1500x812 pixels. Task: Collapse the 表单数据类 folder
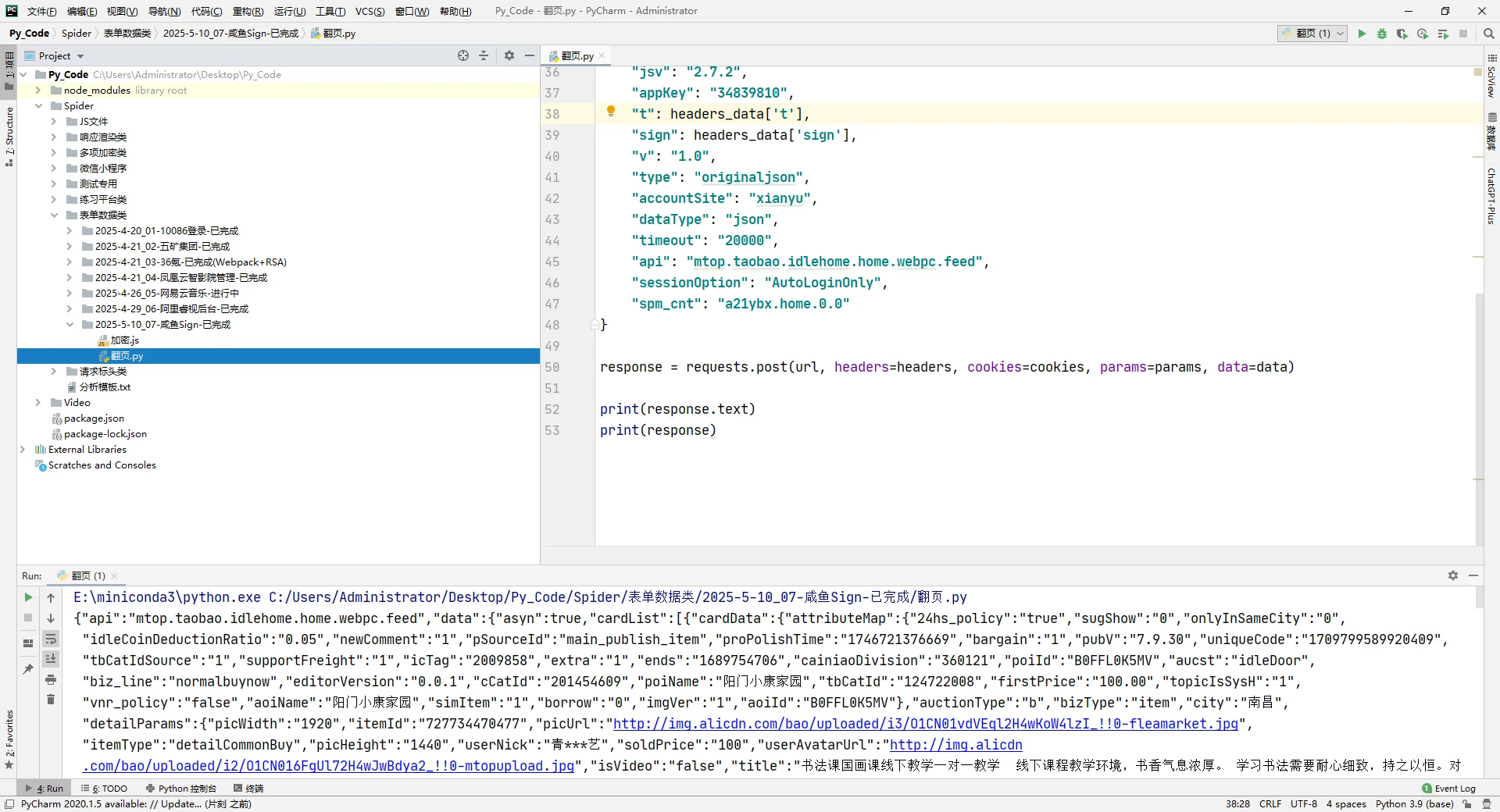coord(53,215)
